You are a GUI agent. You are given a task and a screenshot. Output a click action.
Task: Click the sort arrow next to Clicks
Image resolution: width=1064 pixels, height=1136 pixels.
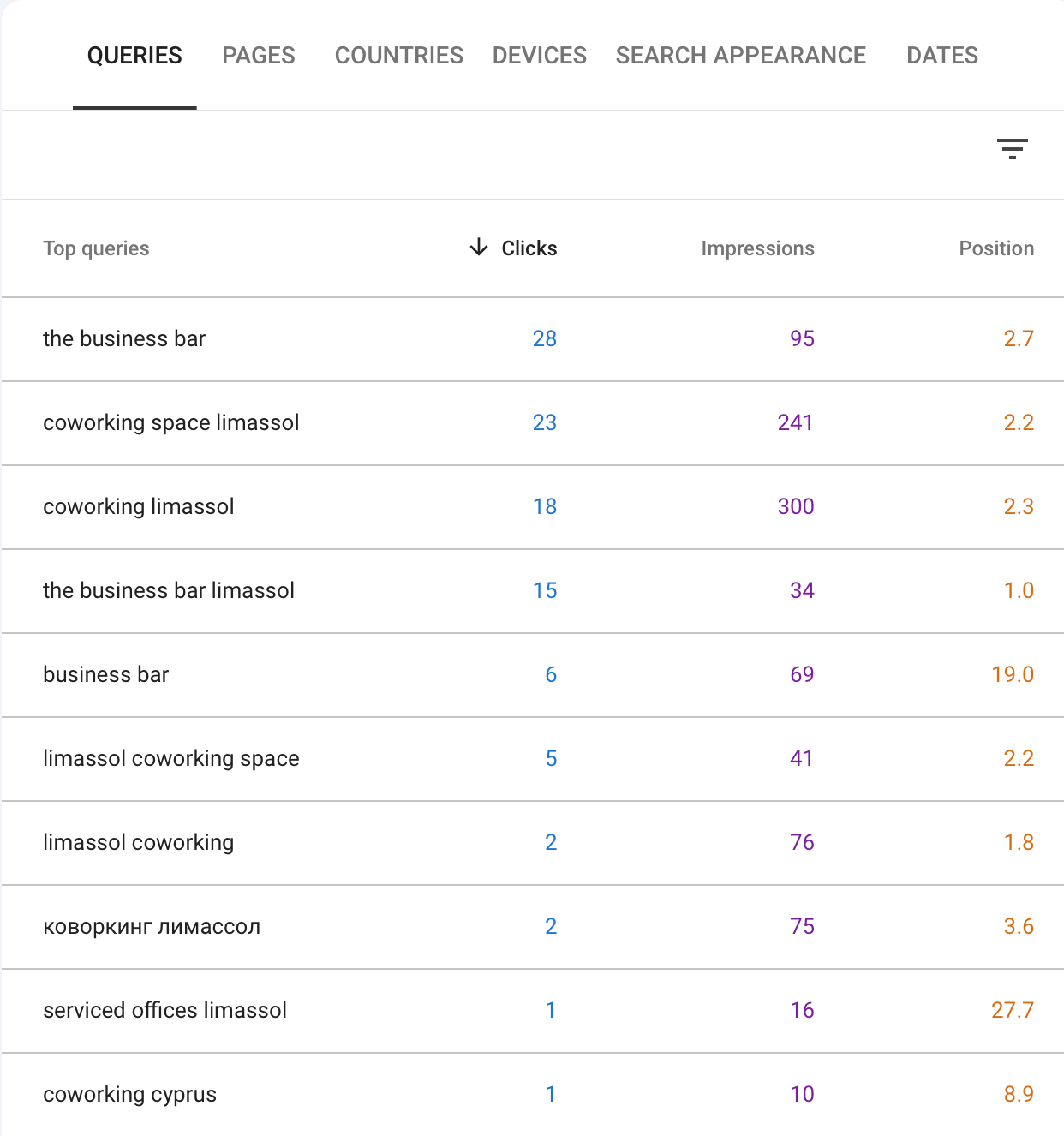477,248
